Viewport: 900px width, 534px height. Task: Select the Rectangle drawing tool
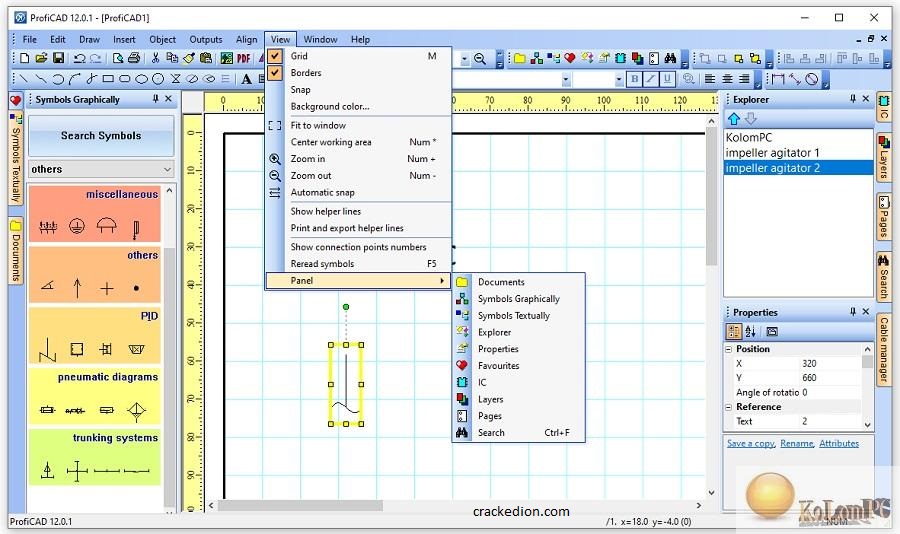click(108, 79)
